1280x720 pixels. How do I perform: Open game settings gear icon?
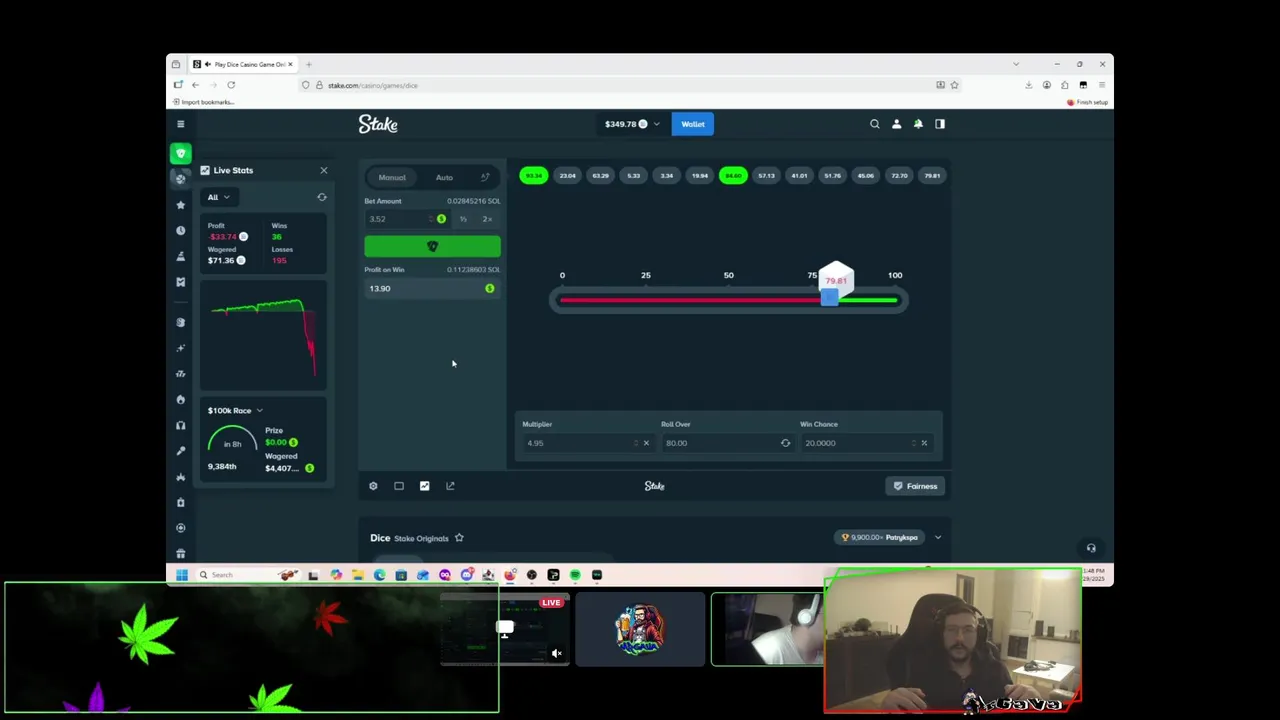(x=373, y=486)
